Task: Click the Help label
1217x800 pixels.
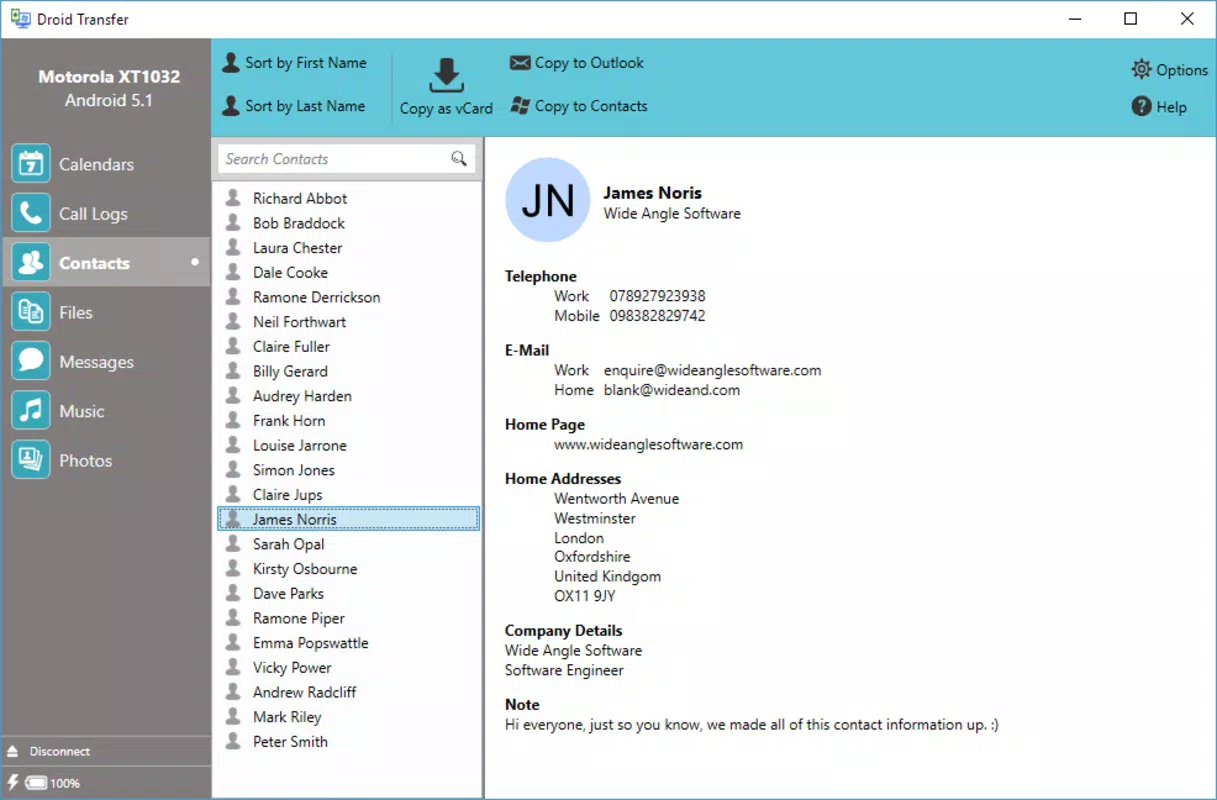Action: tap(1172, 107)
